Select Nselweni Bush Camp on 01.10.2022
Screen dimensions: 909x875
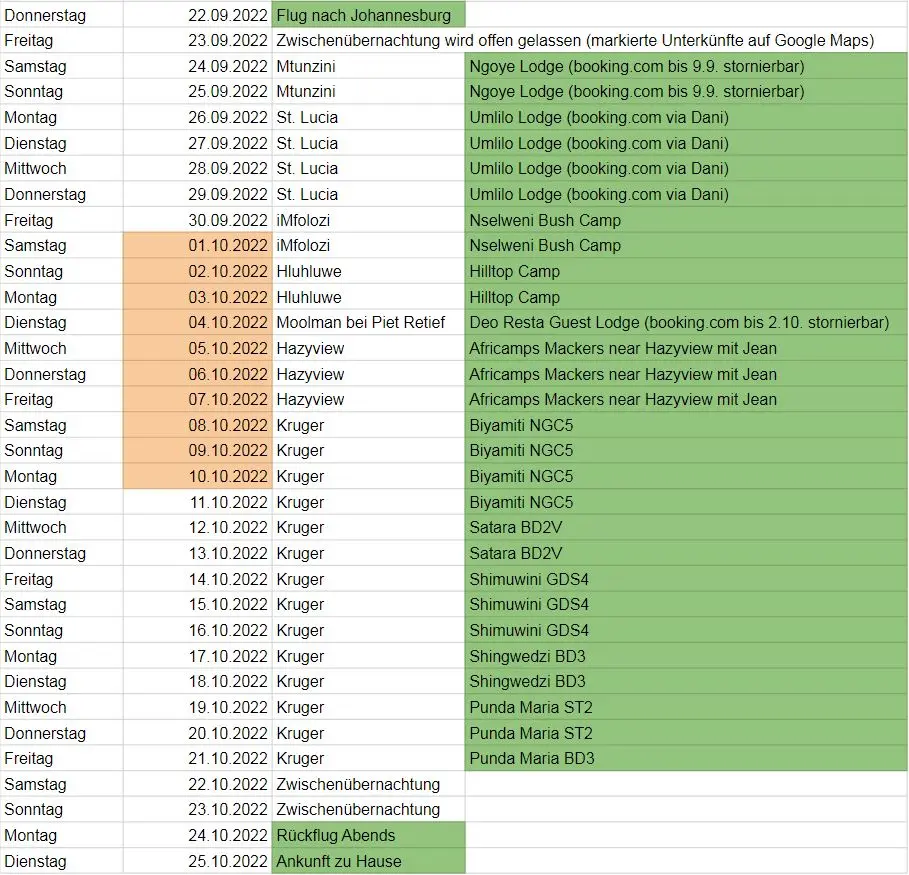686,245
